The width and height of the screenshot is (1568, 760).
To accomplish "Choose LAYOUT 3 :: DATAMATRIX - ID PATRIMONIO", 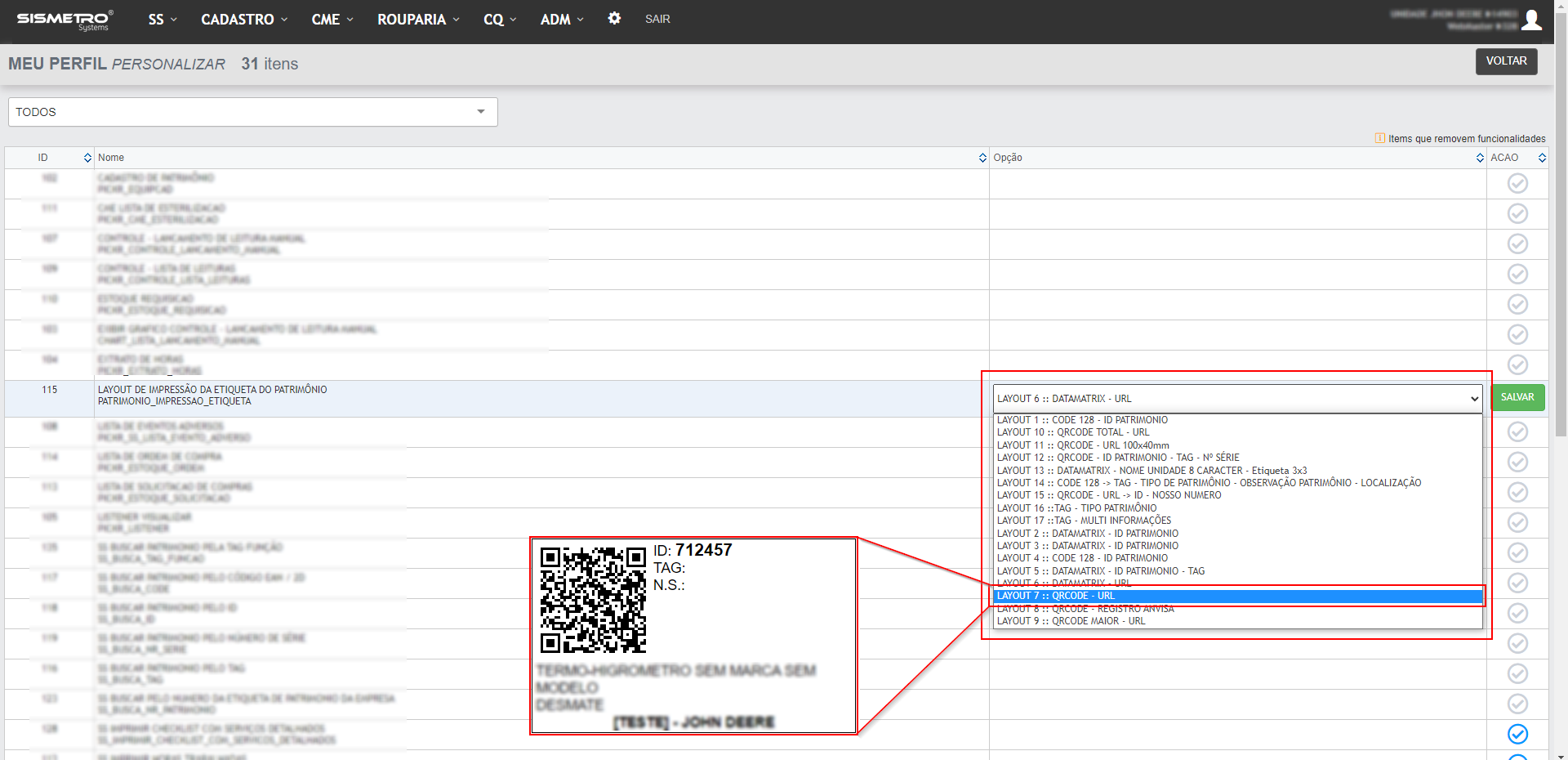I will click(1238, 546).
